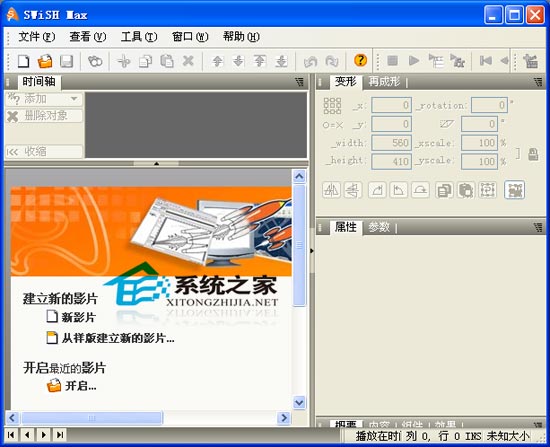Open the 窗口 menu
This screenshot has width=550, height=447.
click(x=190, y=36)
